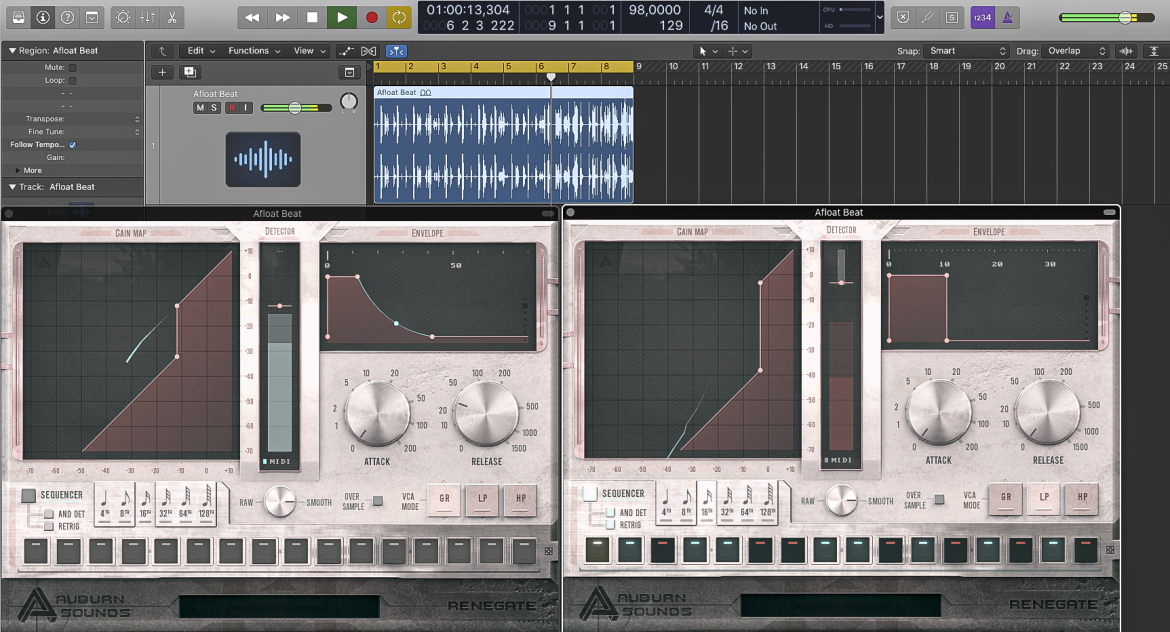Click the Fast Forward transport button
This screenshot has height=632, width=1170.
point(282,17)
